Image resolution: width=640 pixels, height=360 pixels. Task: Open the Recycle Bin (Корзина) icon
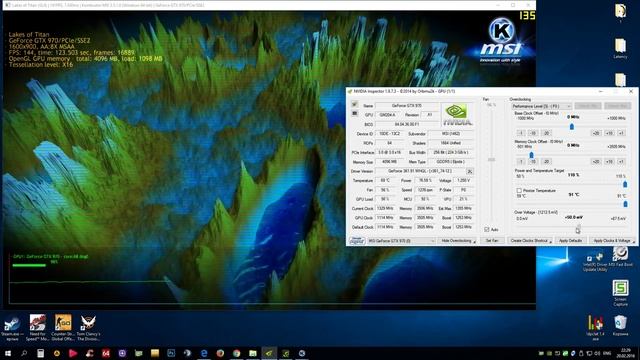click(x=620, y=326)
